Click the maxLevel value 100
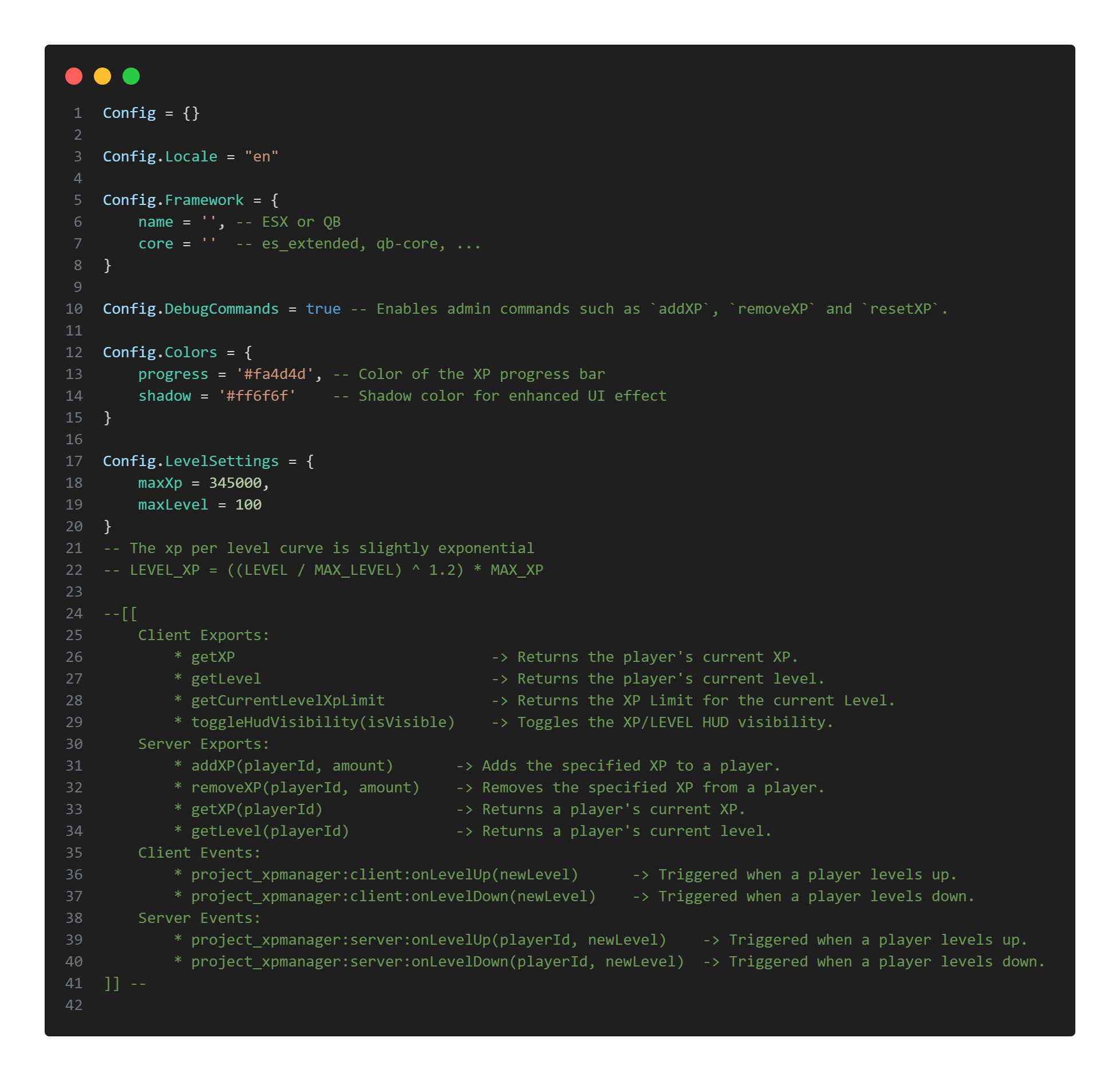The width and height of the screenshot is (1120, 1081). (248, 504)
